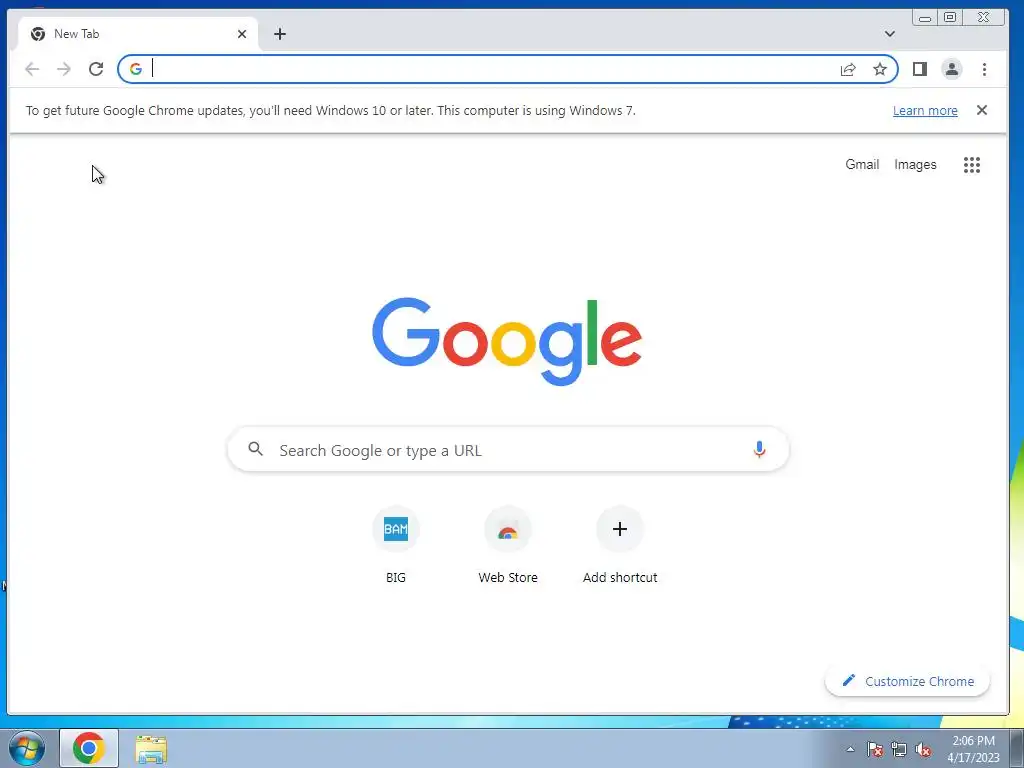Maximize the Chrome window
This screenshot has width=1024, height=768.
pyautogui.click(x=950, y=18)
